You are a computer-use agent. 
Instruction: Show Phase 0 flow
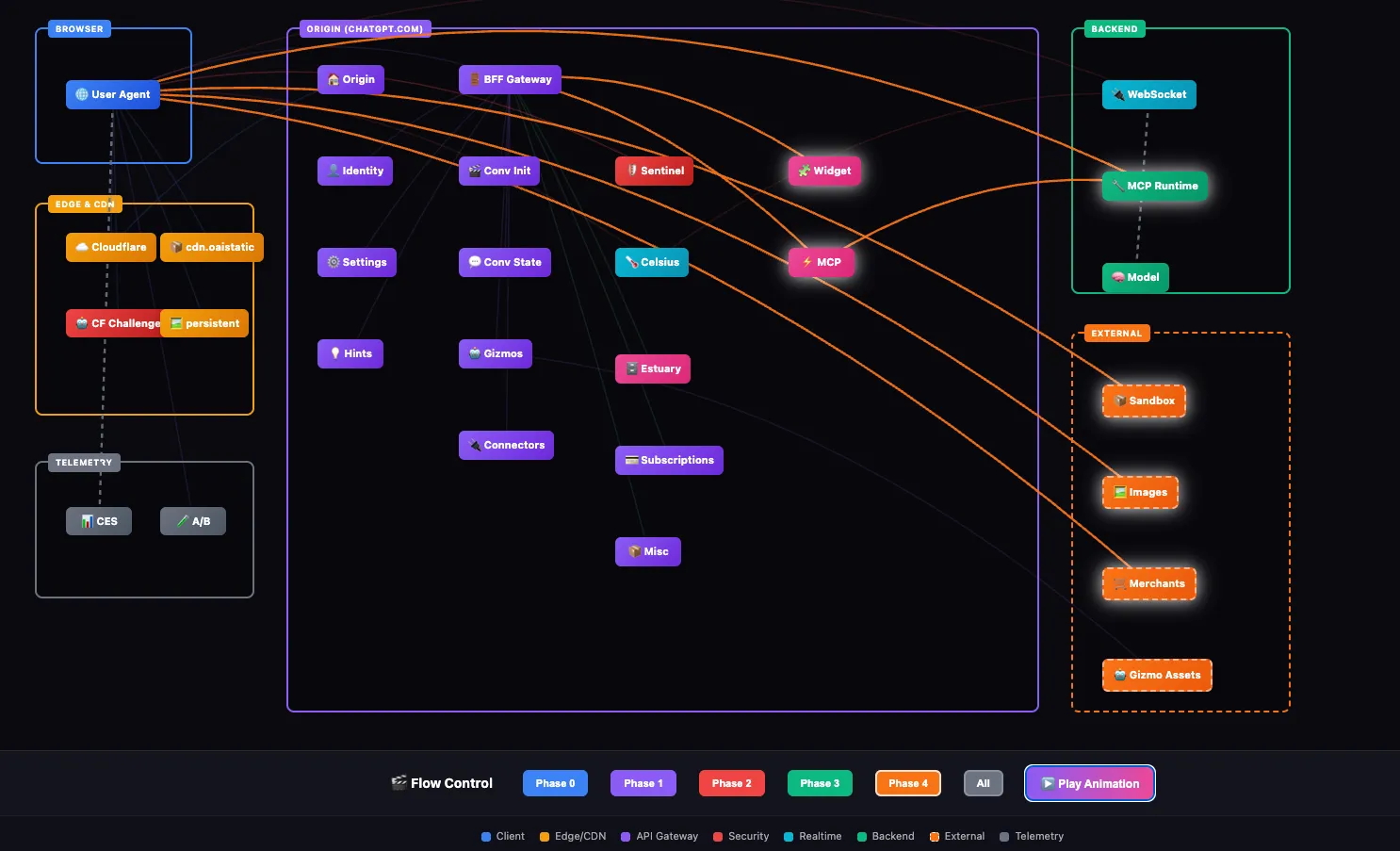tap(555, 783)
